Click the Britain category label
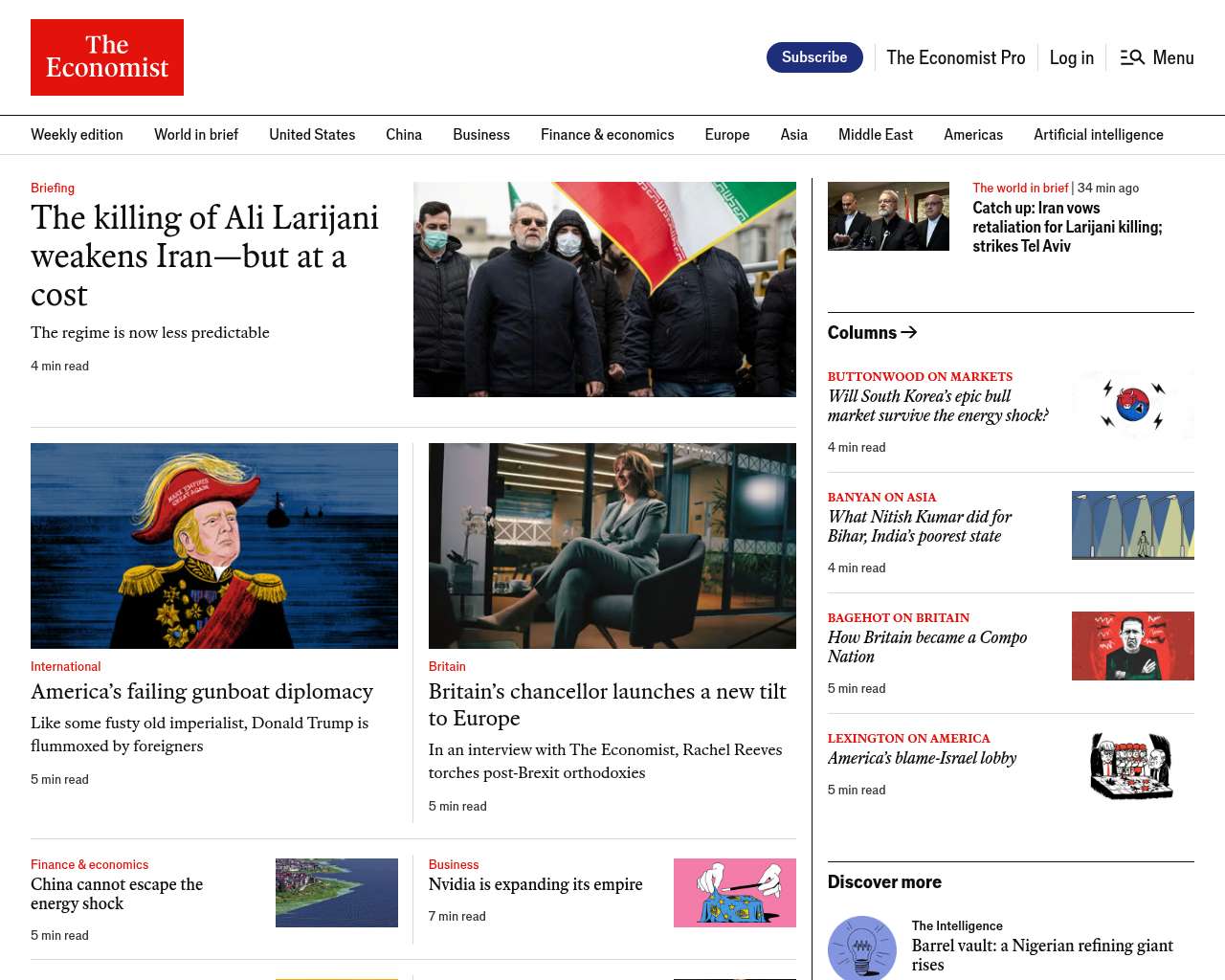 point(447,666)
